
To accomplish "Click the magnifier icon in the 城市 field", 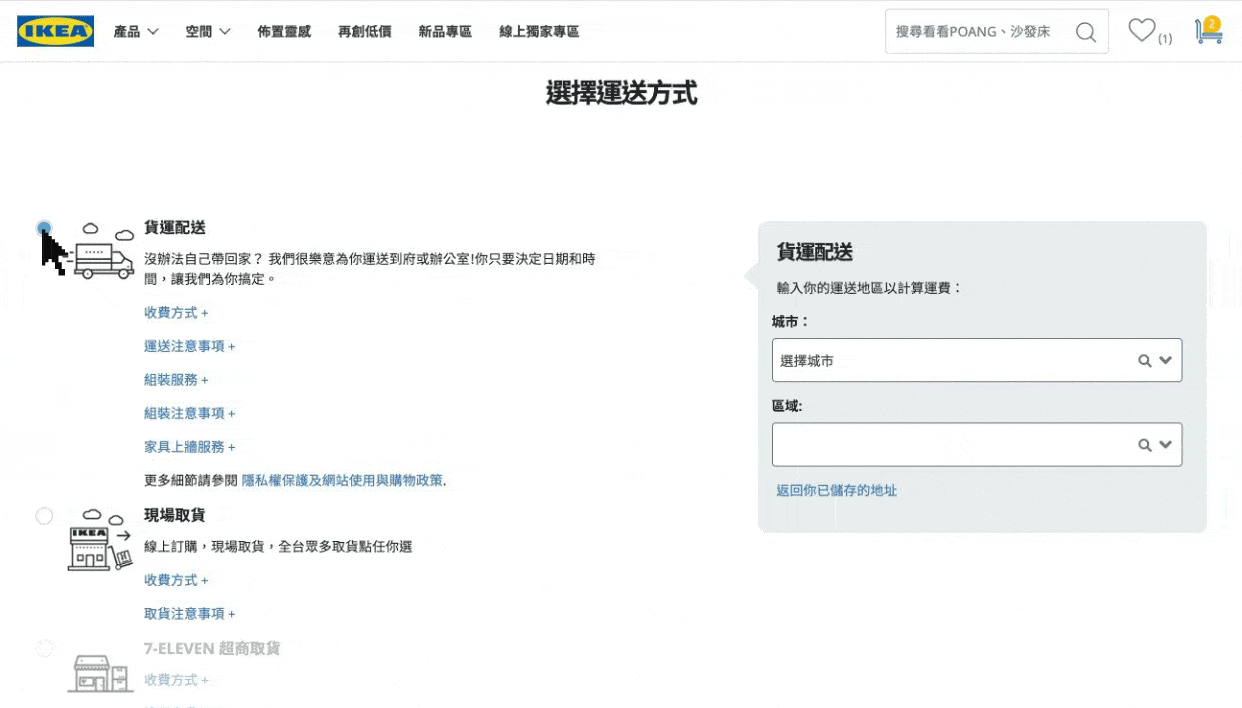I will pos(1144,361).
